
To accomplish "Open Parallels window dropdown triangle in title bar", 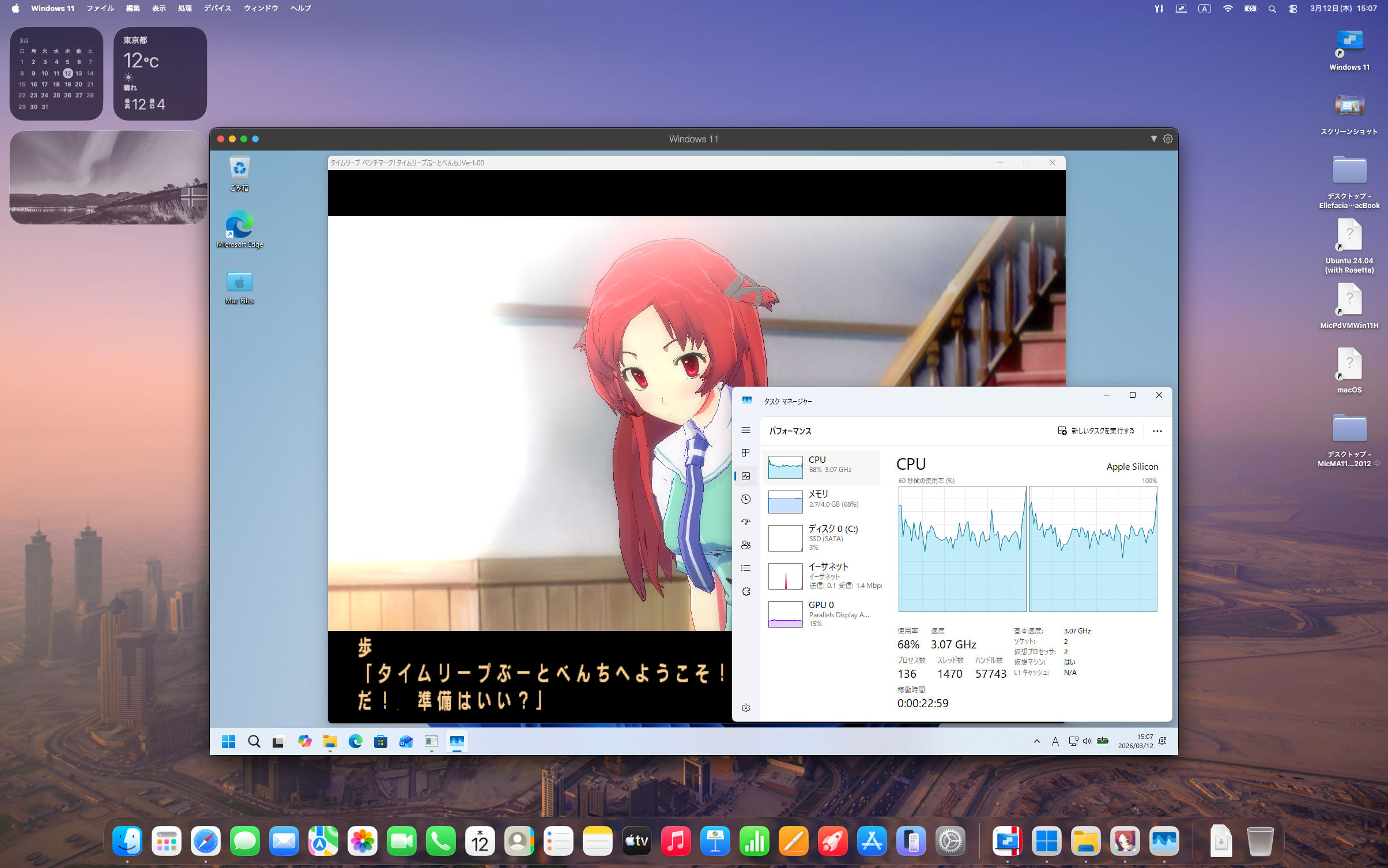I will pos(1153,139).
